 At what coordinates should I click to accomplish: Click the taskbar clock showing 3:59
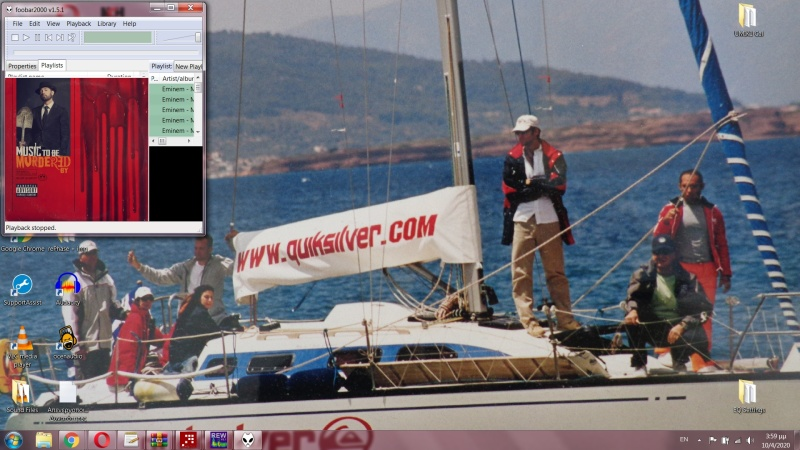(776, 440)
